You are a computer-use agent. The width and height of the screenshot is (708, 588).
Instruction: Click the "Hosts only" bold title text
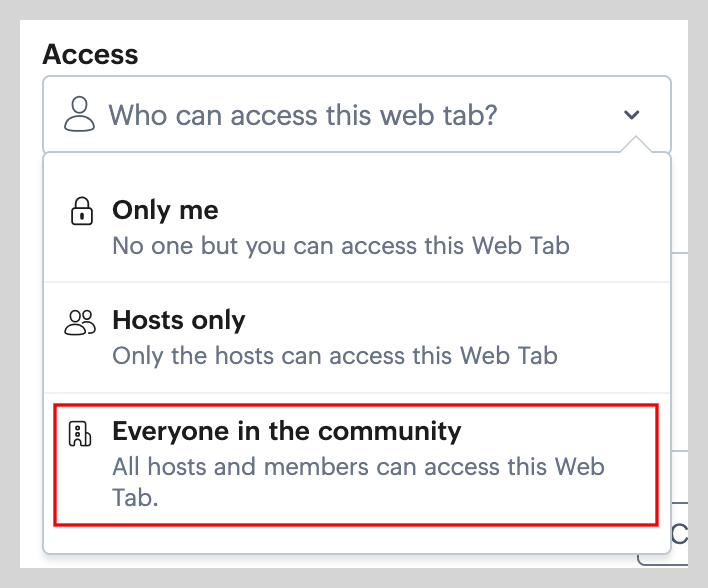click(x=179, y=321)
